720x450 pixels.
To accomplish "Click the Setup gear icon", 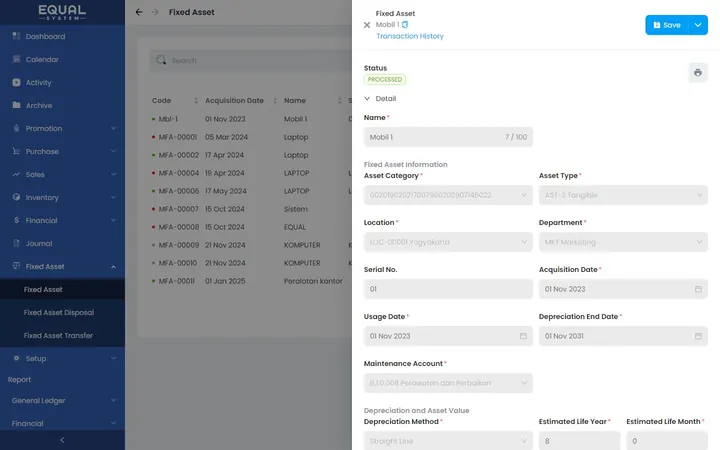I will point(16,358).
